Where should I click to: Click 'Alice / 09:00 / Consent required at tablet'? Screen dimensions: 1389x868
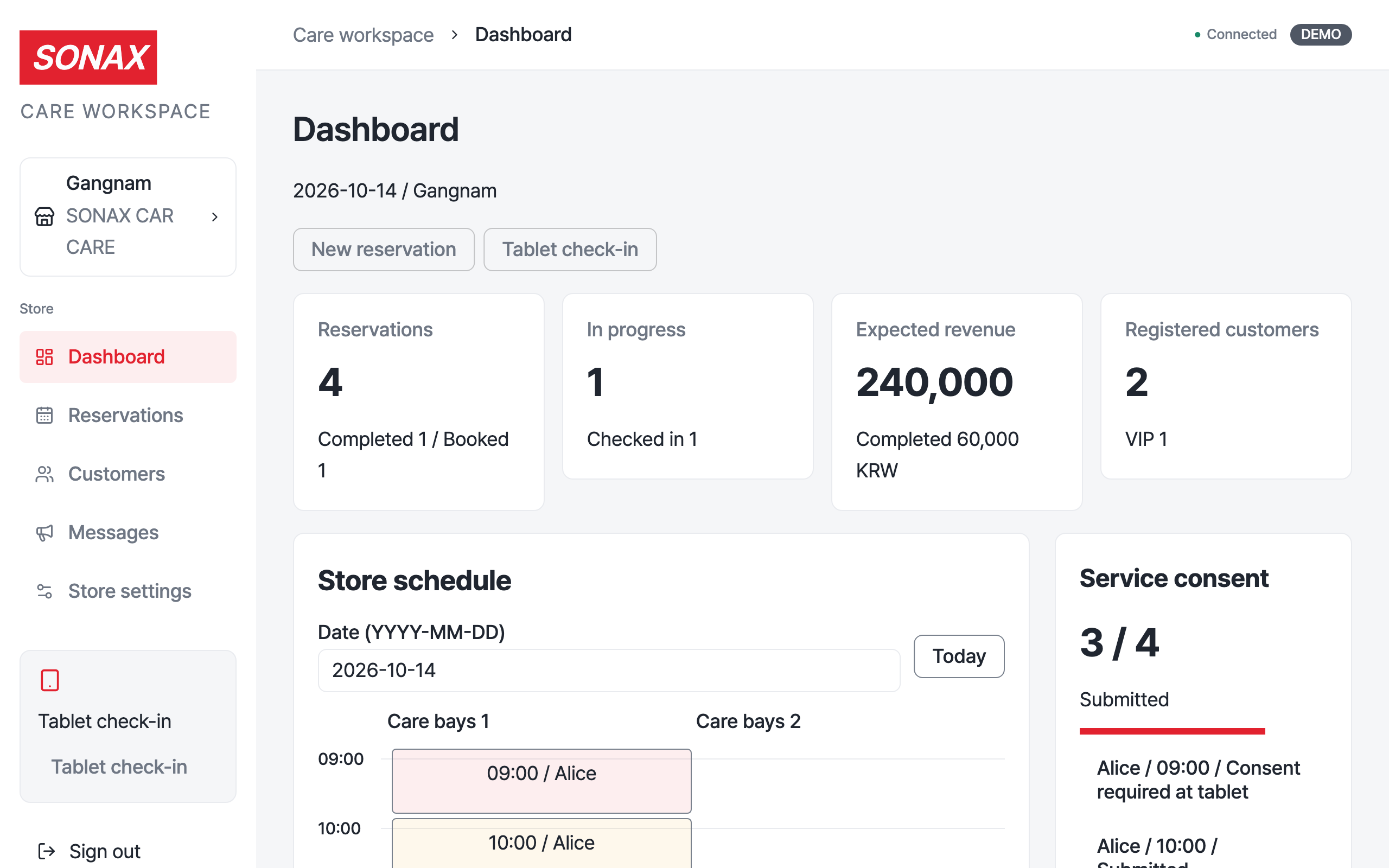1199,780
